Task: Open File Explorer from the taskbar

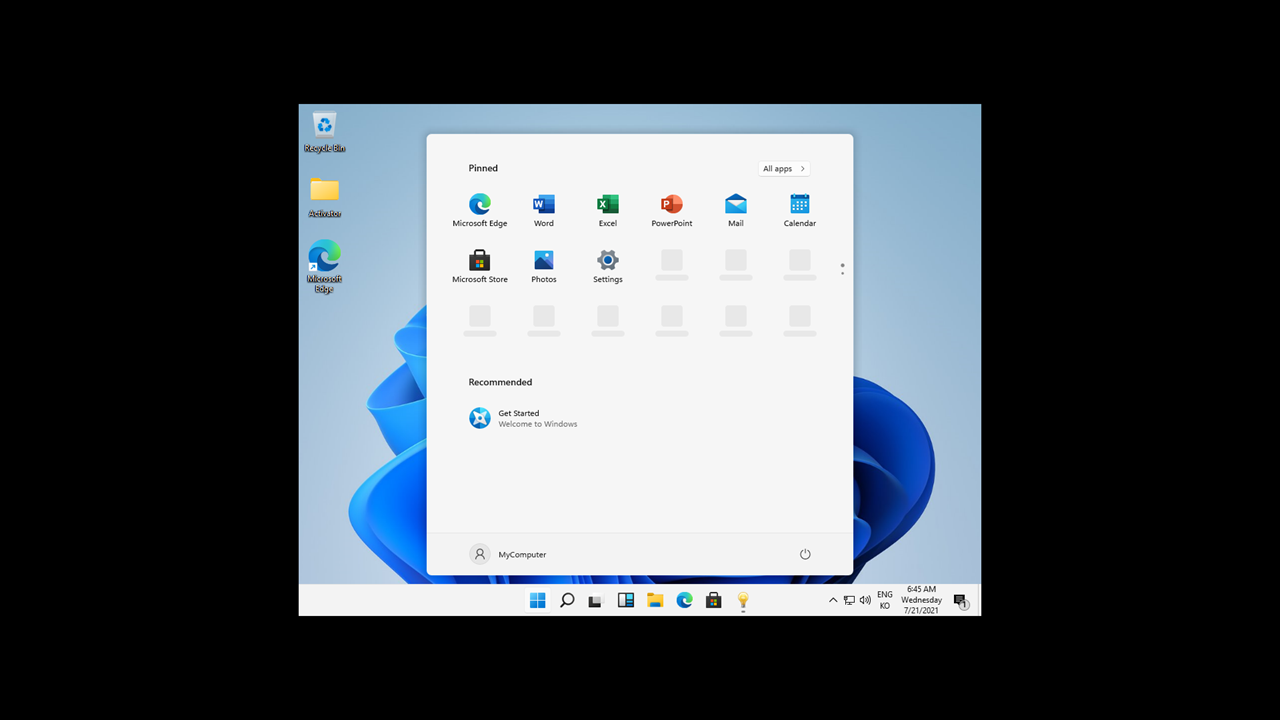Action: pyautogui.click(x=655, y=600)
